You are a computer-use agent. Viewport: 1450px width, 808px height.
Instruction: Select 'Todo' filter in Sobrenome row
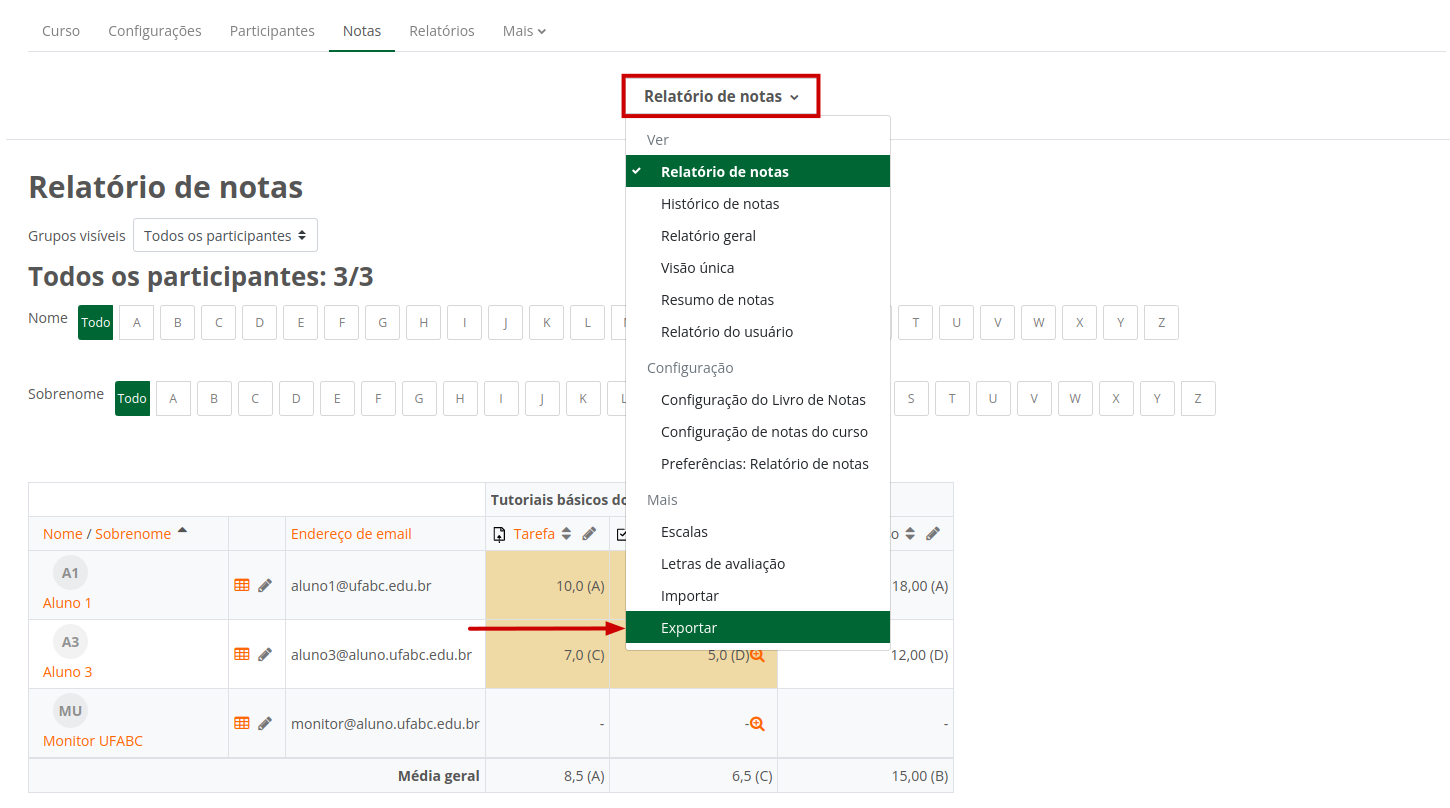[x=132, y=399]
